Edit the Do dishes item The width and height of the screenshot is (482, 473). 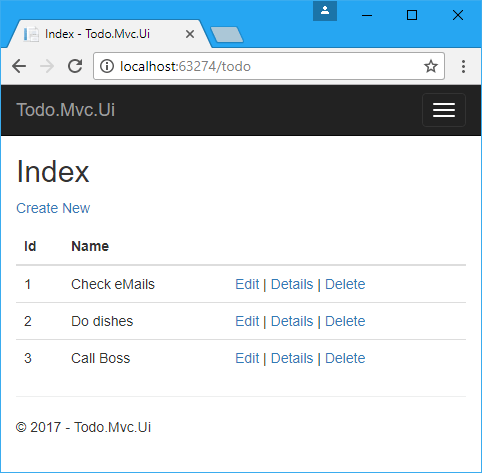[247, 321]
